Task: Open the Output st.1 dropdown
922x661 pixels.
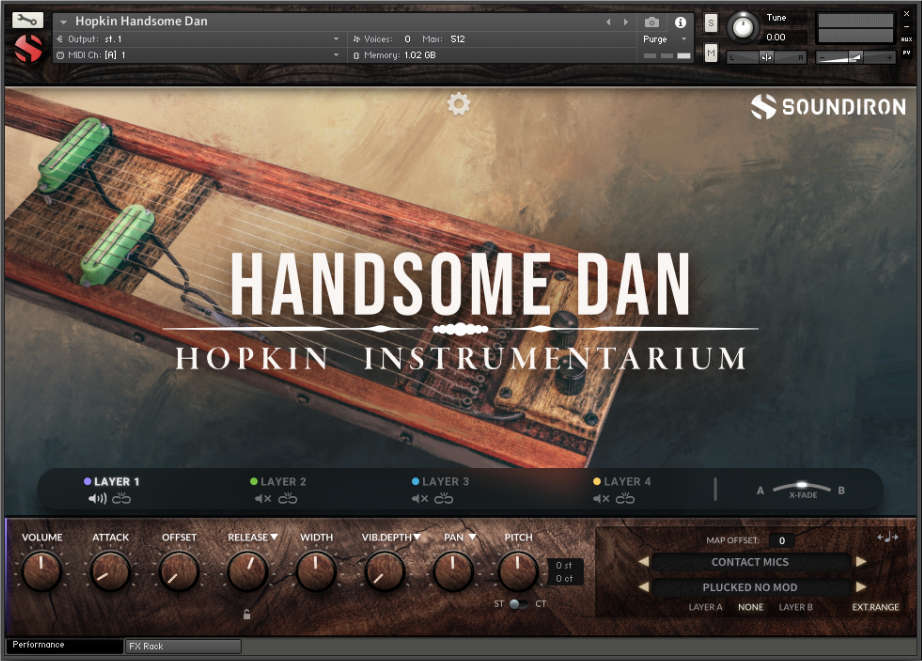Action: point(200,38)
